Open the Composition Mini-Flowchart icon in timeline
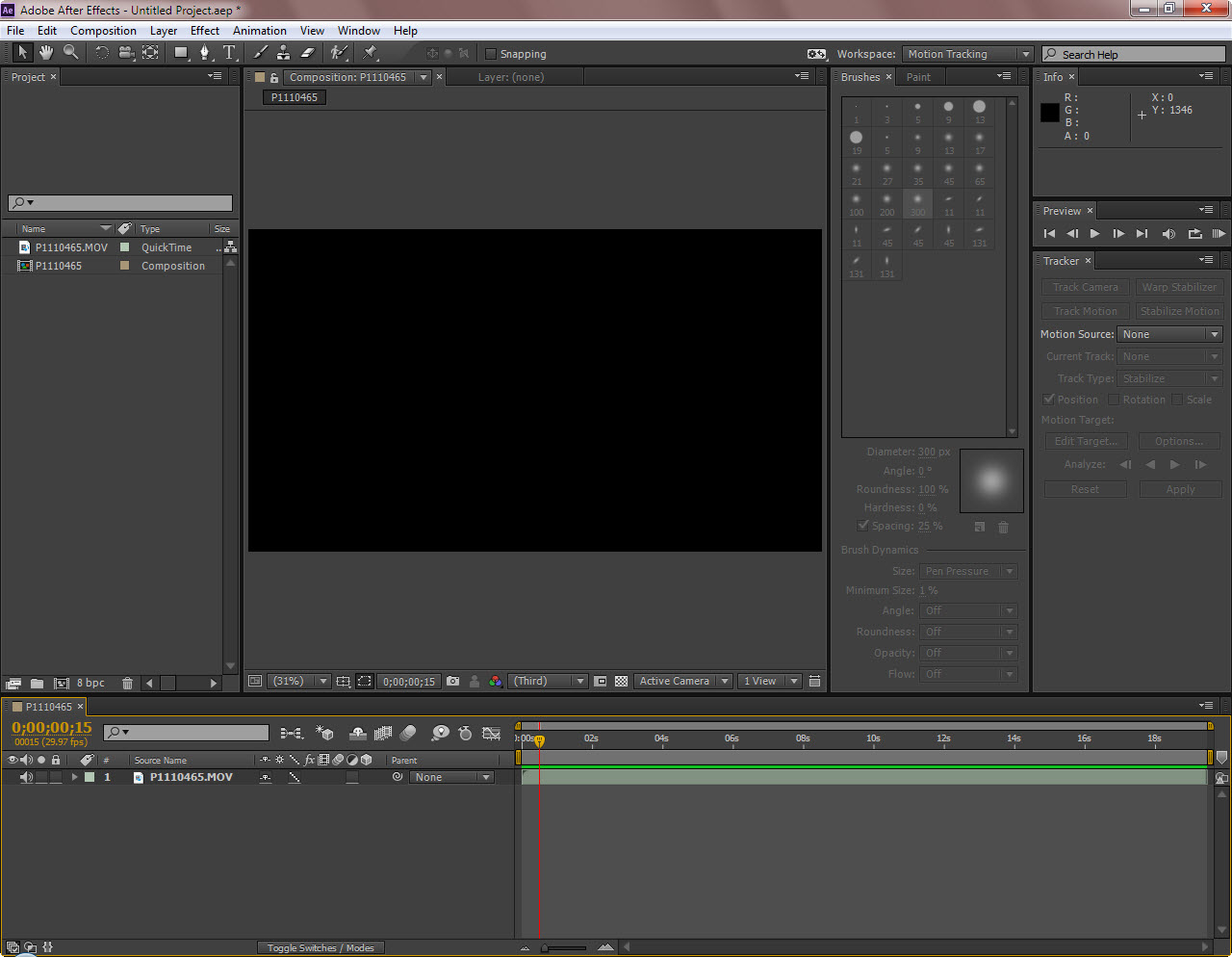 tap(291, 733)
